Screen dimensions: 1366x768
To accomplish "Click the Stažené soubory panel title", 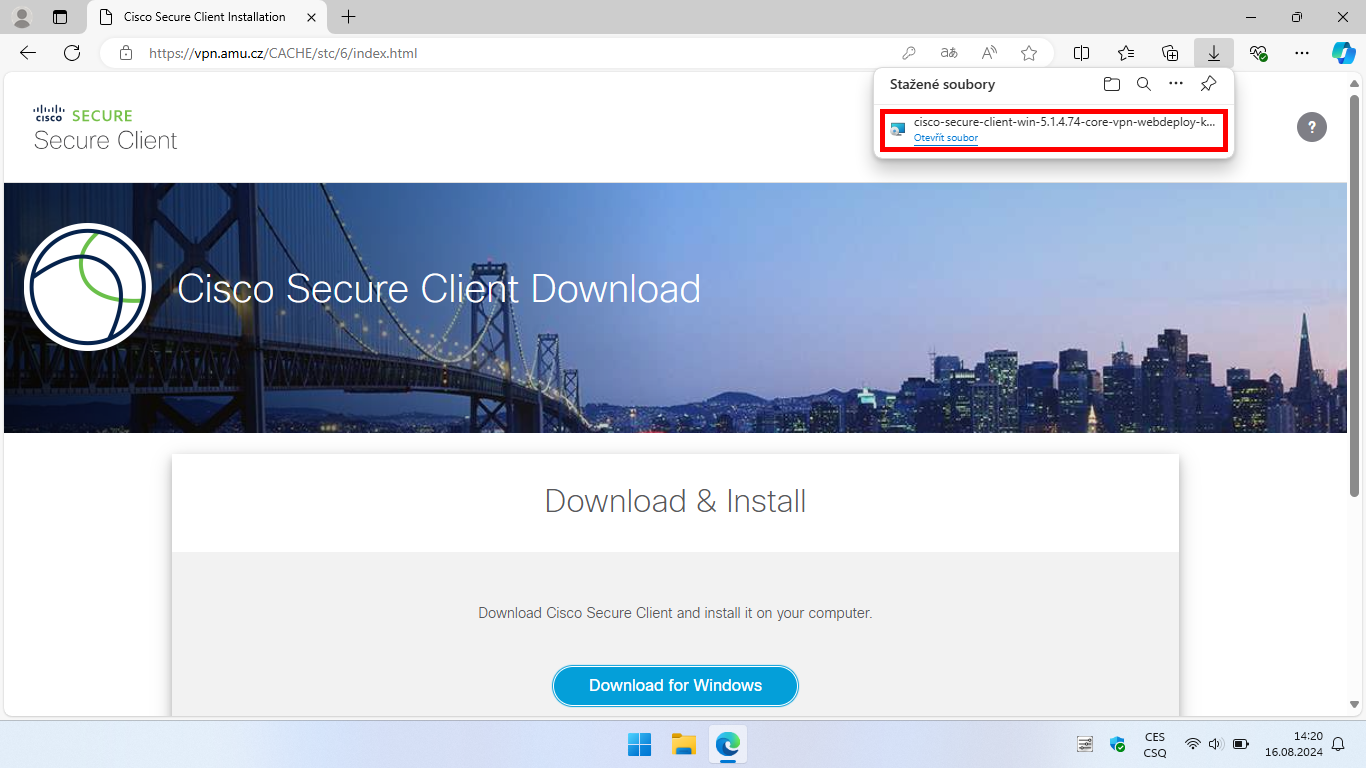I will pyautogui.click(x=942, y=84).
